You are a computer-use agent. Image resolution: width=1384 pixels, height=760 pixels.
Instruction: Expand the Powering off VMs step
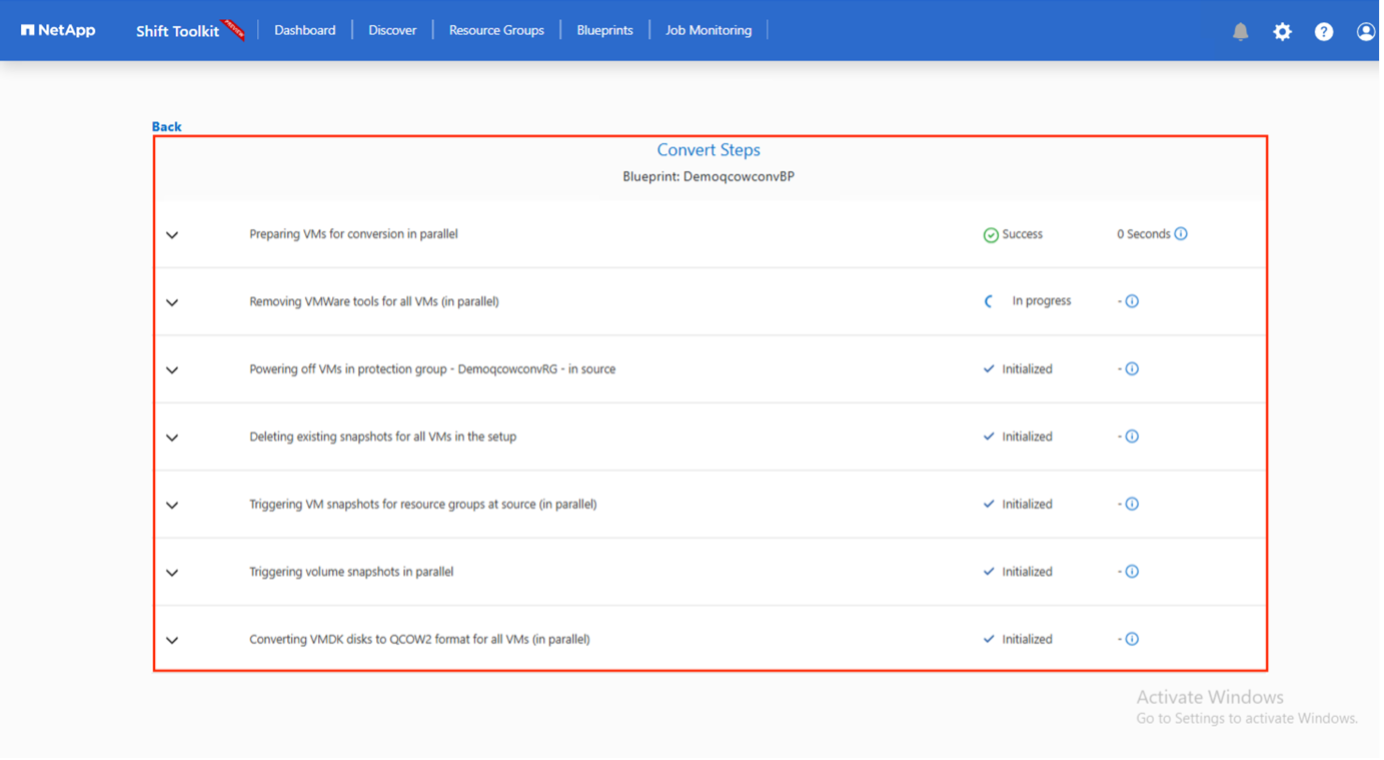172,371
